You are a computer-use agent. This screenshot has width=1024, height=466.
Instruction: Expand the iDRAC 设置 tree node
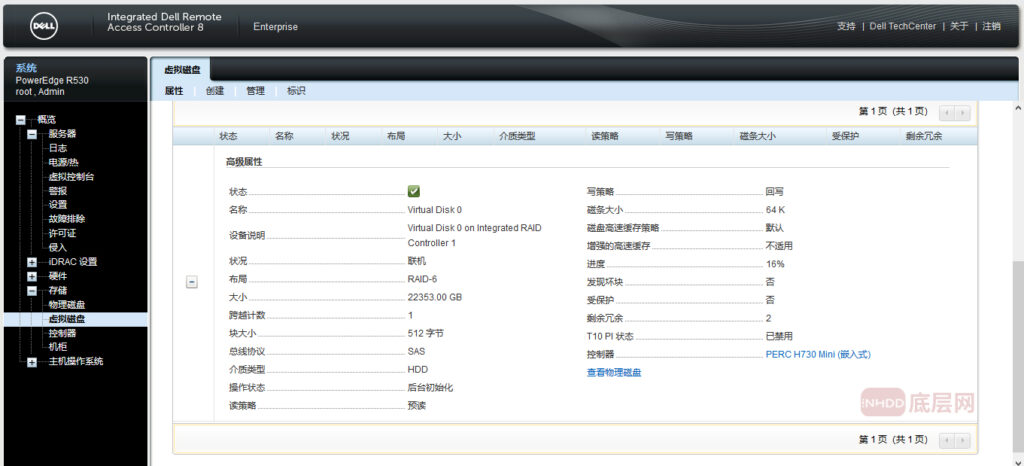click(x=32, y=262)
